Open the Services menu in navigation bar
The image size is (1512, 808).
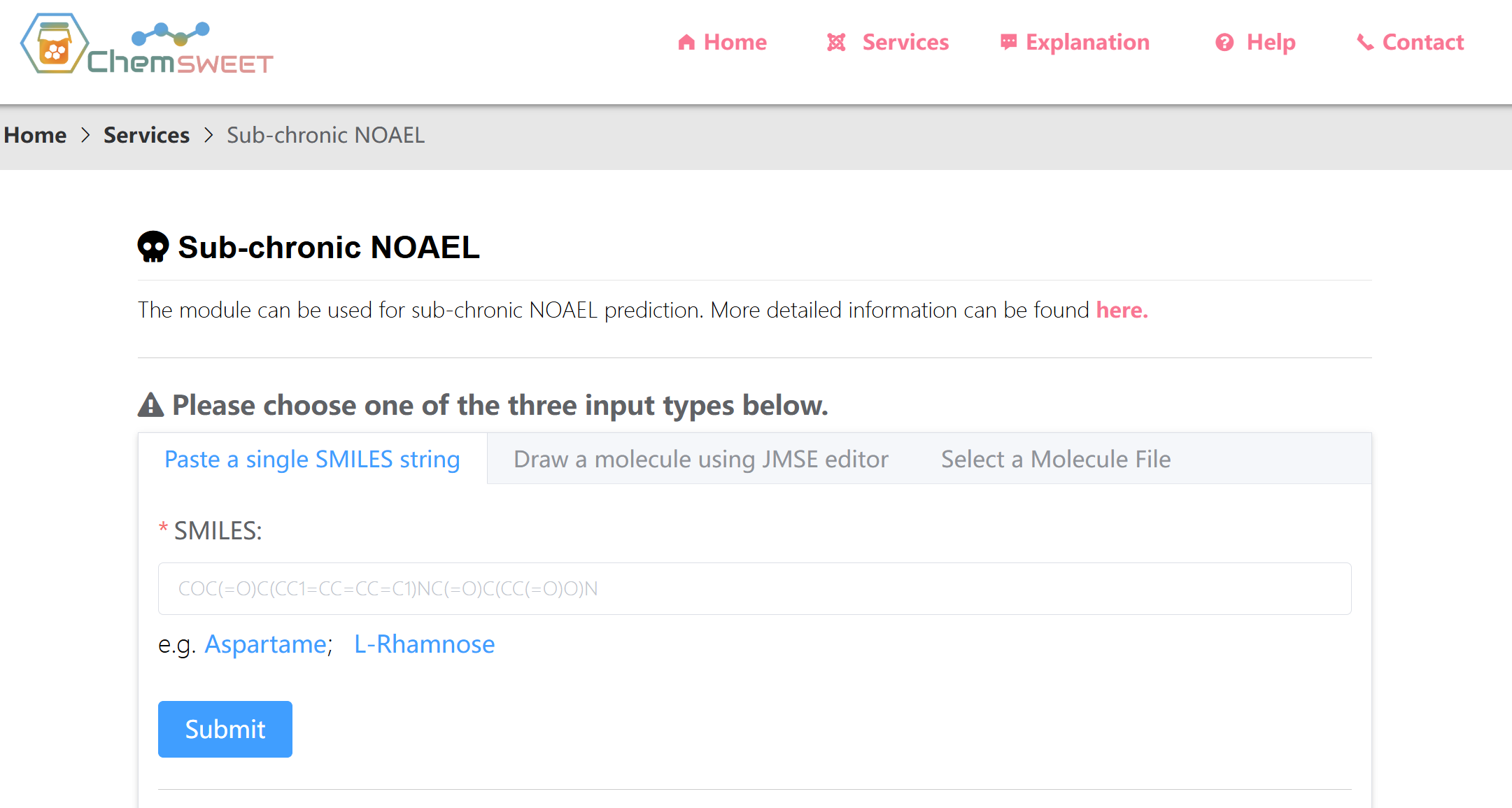click(x=905, y=42)
